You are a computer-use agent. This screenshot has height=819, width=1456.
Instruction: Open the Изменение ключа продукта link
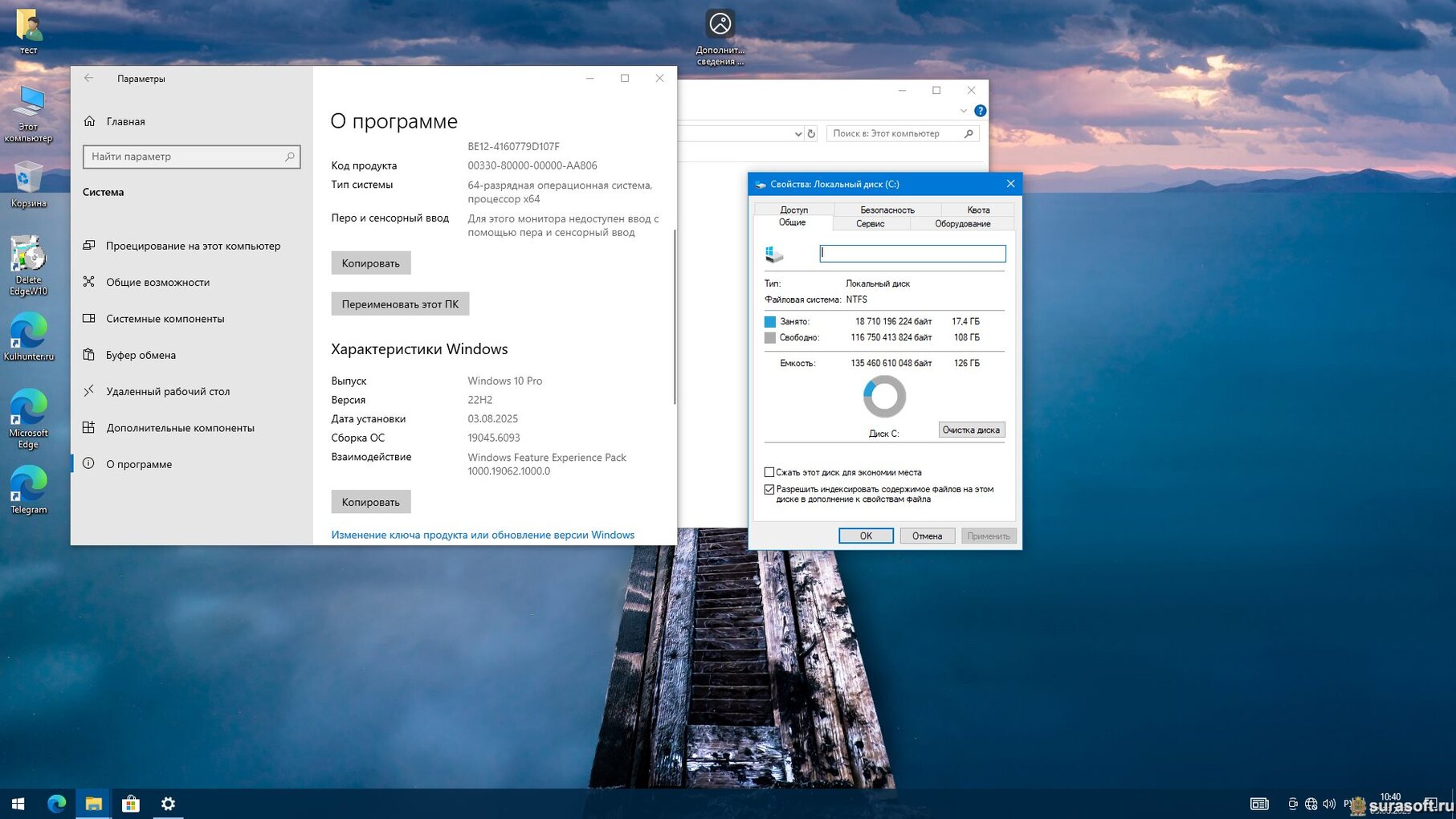coord(483,535)
